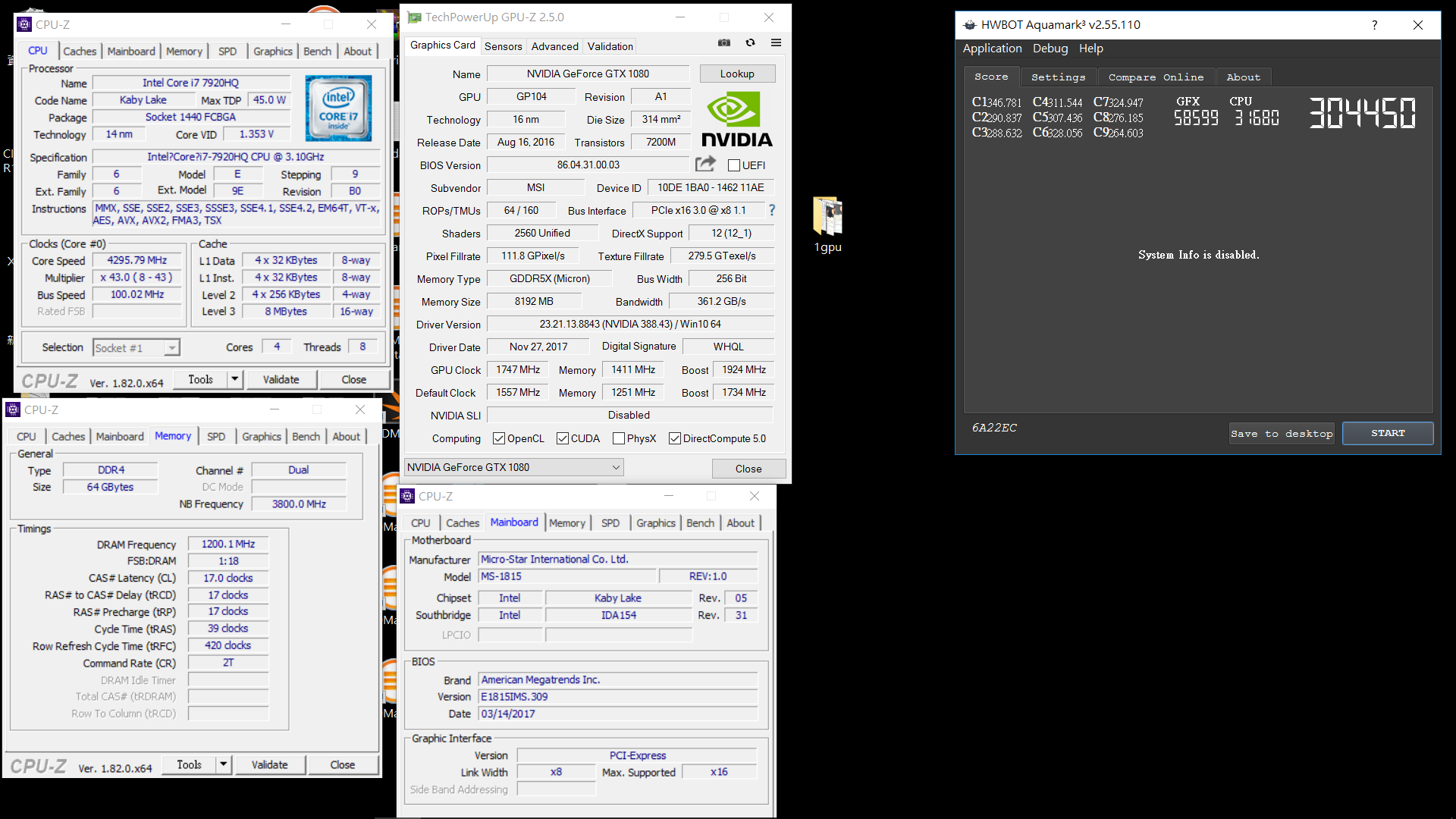This screenshot has height=819, width=1456.
Task: Click the GPU Name field NVIDIA GeForce GTX 1080
Action: (x=588, y=74)
